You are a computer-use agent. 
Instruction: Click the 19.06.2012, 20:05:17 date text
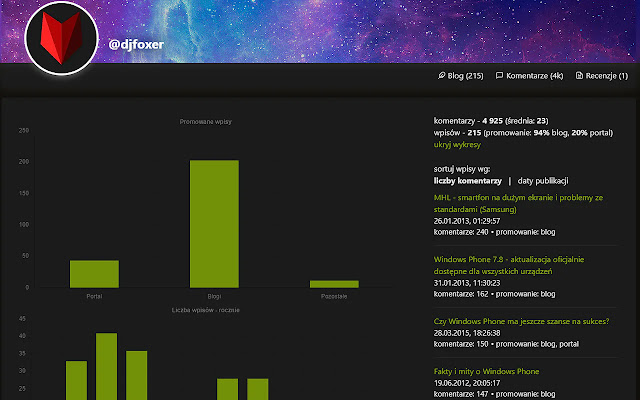point(467,383)
